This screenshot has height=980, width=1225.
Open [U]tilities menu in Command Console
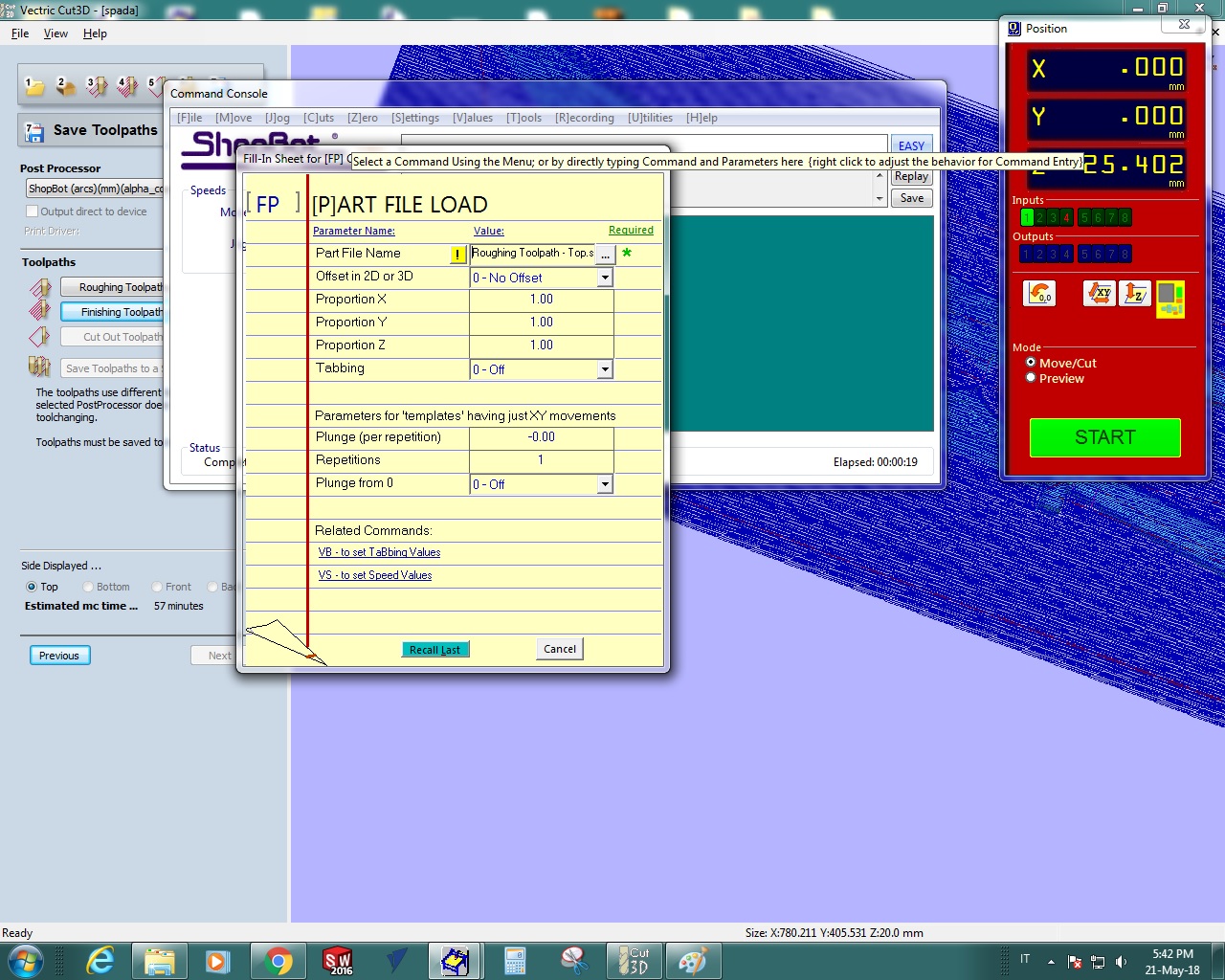pyautogui.click(x=651, y=118)
